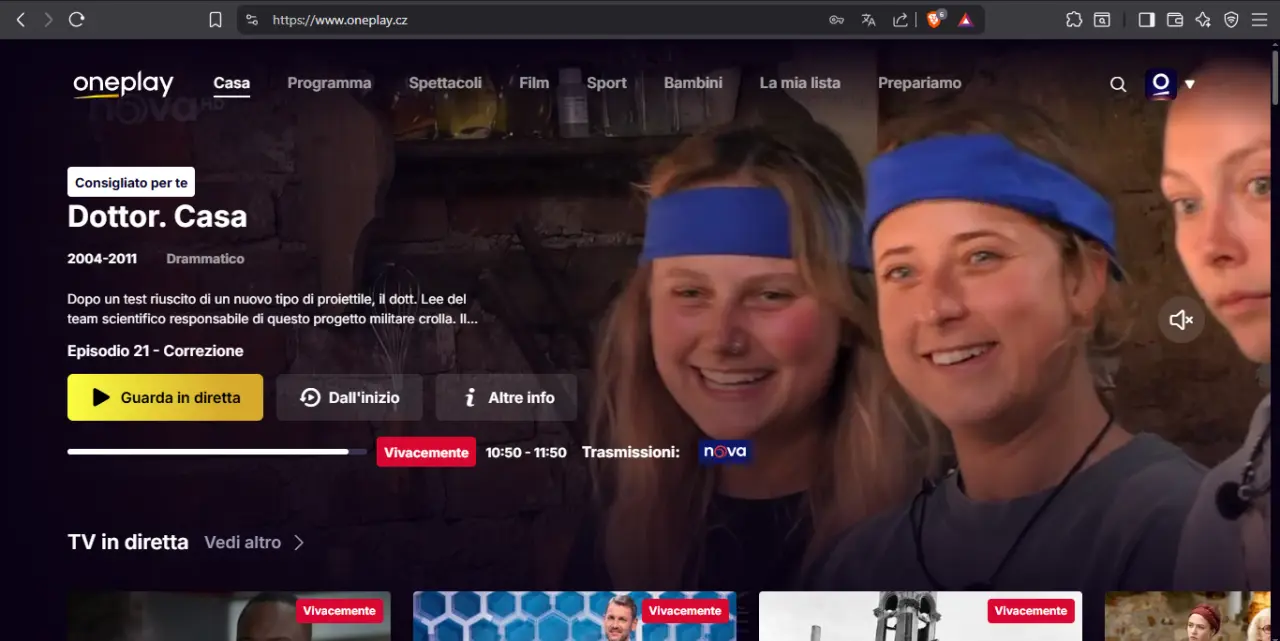Open Leo AI sparkle icon

(x=1203, y=19)
